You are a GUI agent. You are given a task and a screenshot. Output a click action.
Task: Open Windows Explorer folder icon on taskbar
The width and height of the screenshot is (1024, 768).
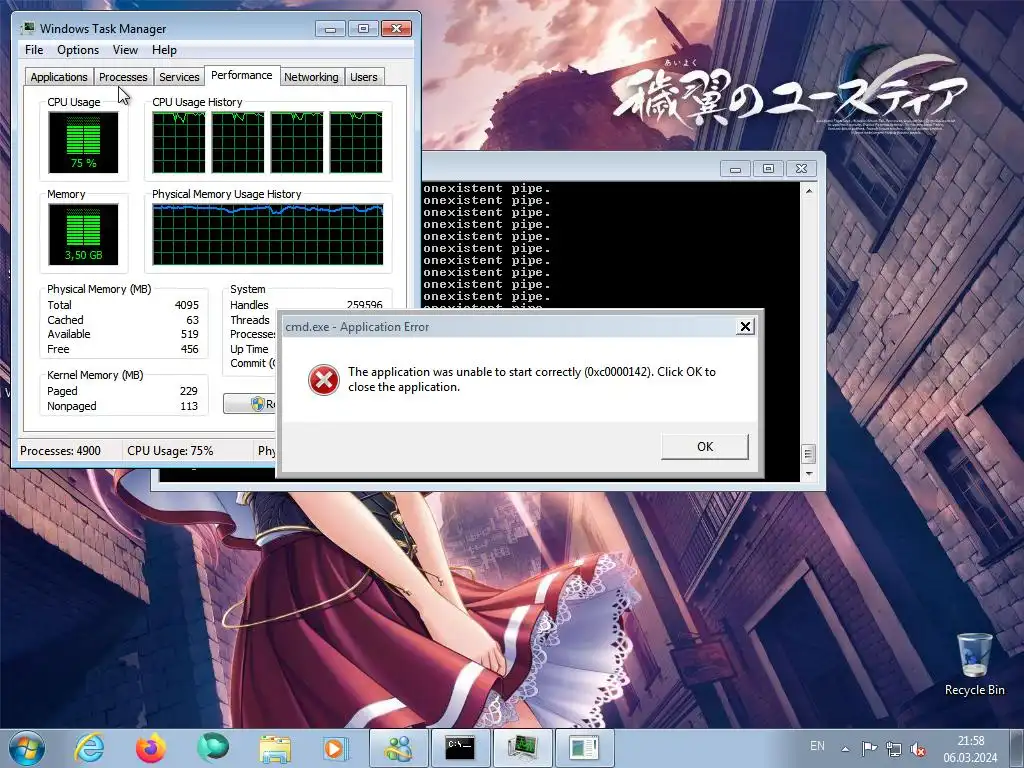point(275,748)
